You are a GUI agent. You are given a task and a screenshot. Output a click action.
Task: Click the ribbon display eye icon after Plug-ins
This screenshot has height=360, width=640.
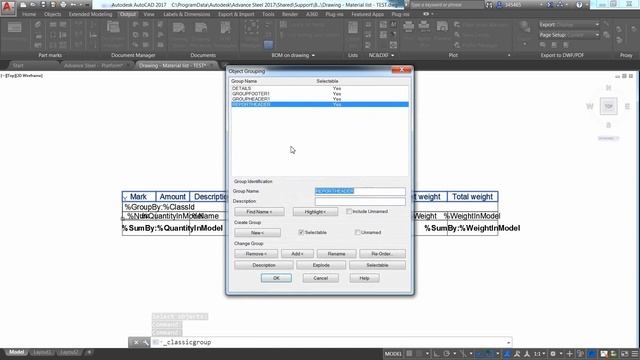coord(426,14)
